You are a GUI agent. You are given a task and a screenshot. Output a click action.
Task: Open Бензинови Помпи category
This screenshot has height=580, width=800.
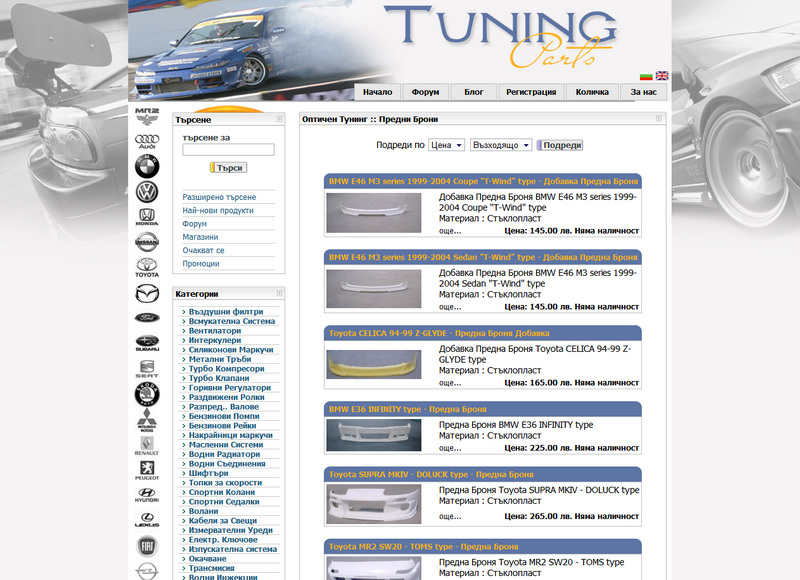pos(224,416)
